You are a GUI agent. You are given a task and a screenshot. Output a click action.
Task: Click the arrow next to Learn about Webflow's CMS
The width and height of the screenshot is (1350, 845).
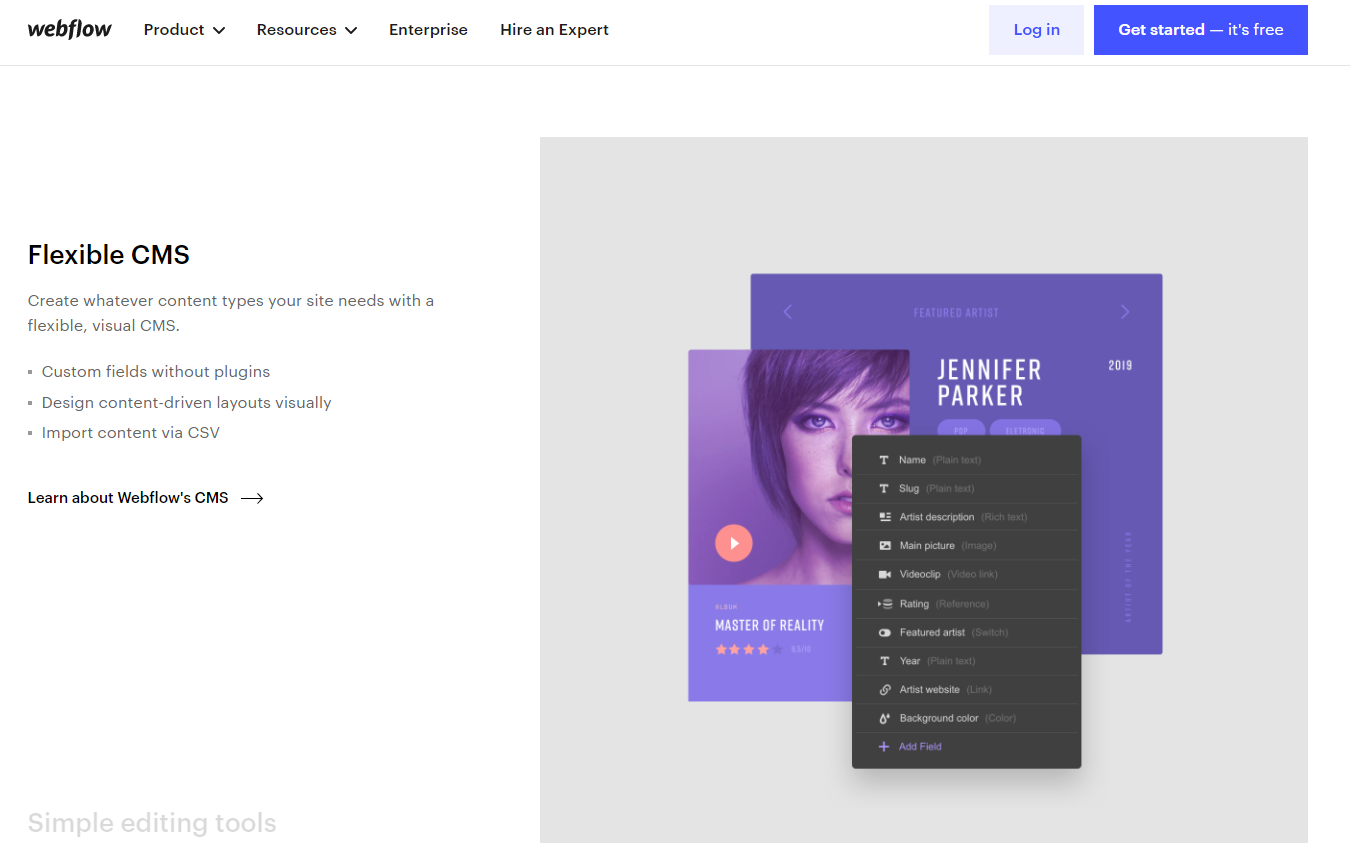pos(252,498)
